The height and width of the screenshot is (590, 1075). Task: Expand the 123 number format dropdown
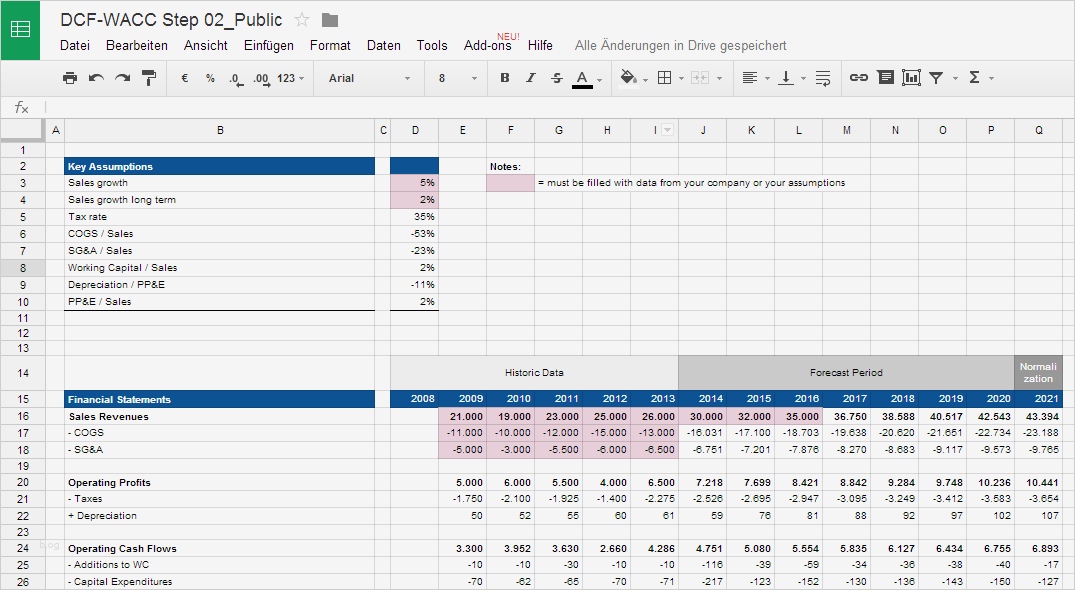point(290,78)
